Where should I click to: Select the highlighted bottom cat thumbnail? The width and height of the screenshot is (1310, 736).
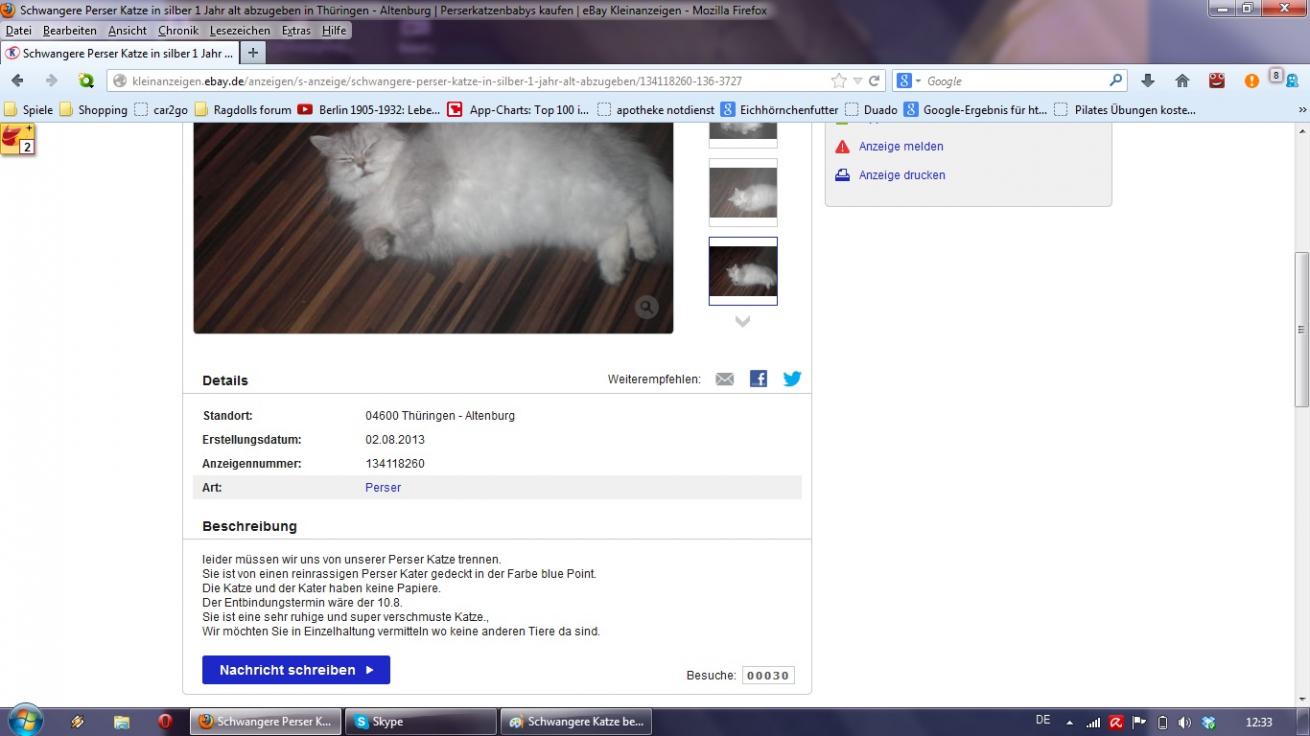click(x=743, y=271)
